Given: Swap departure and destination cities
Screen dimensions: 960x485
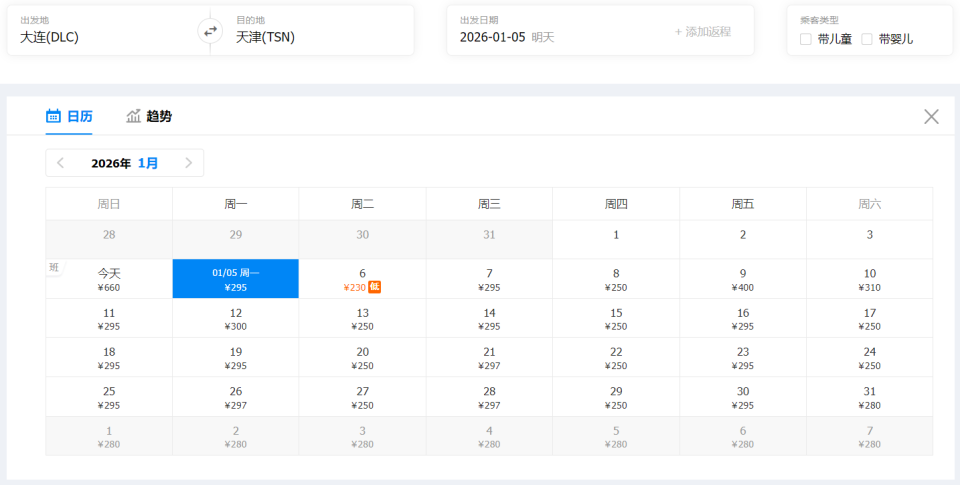Looking at the screenshot, I should click(210, 31).
